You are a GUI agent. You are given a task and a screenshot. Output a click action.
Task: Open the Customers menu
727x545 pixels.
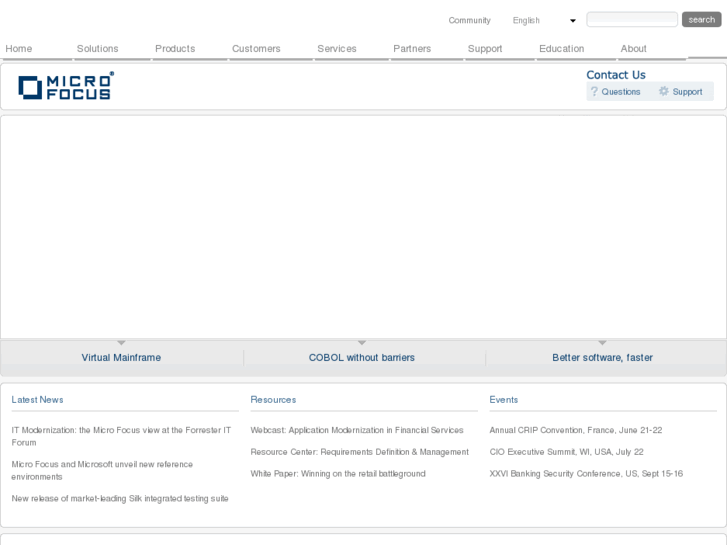point(256,49)
